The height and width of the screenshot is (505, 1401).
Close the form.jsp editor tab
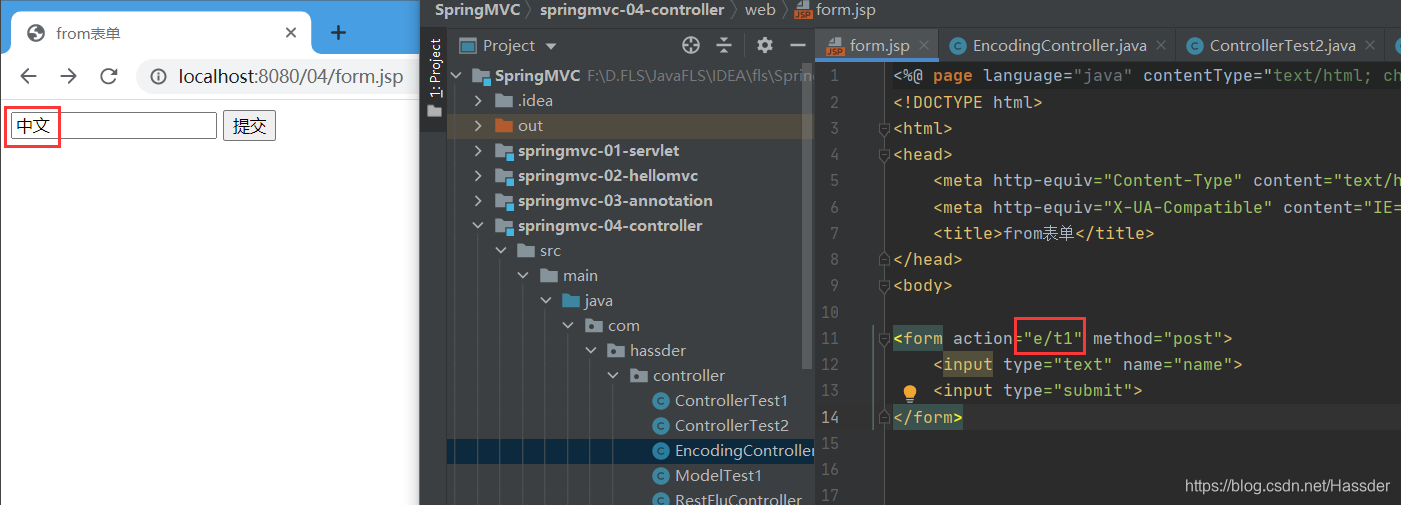[924, 45]
